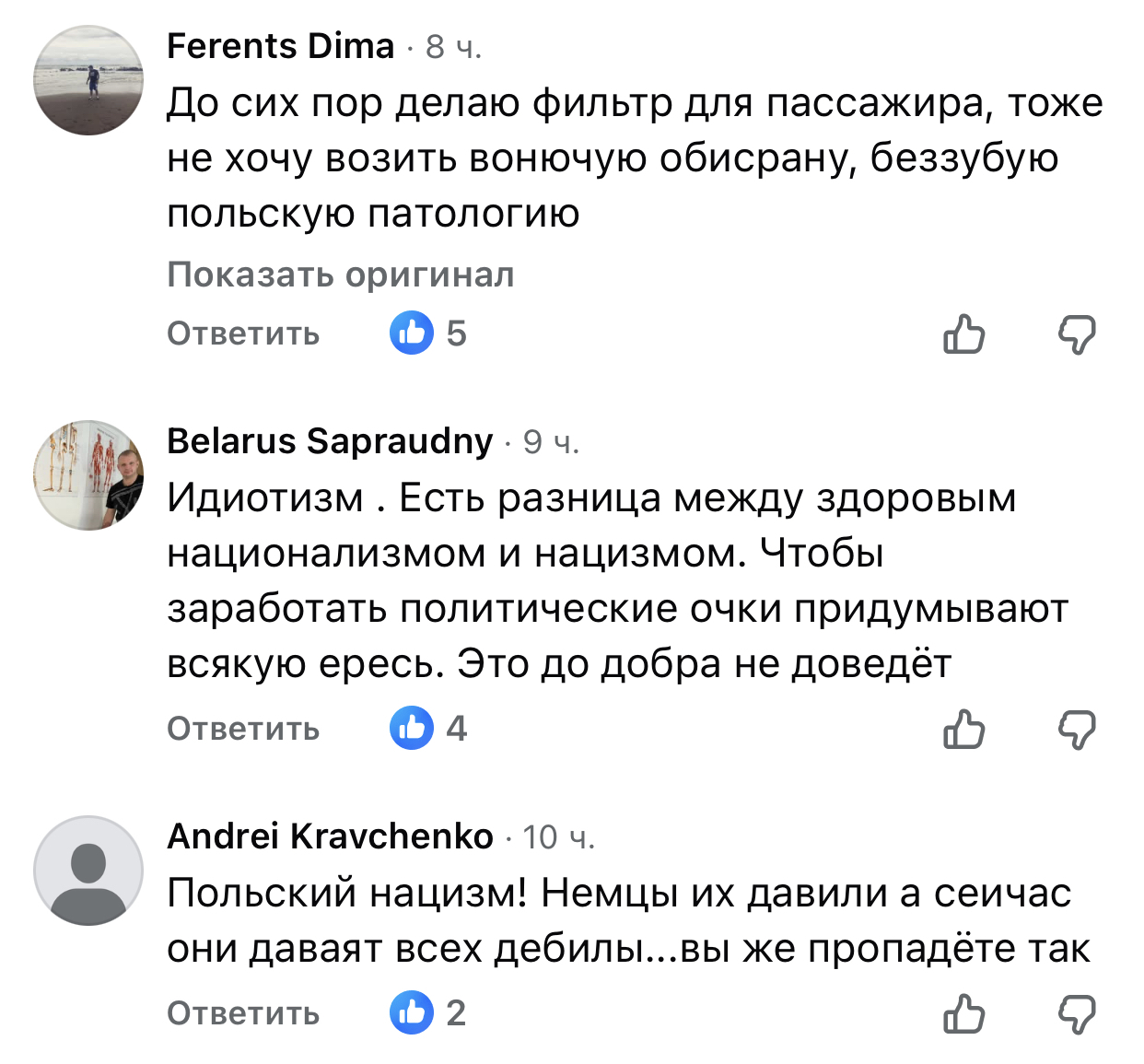1144x1064 pixels.
Task: Upvote Andrei Kravchenko's comment
Action: [963, 1014]
